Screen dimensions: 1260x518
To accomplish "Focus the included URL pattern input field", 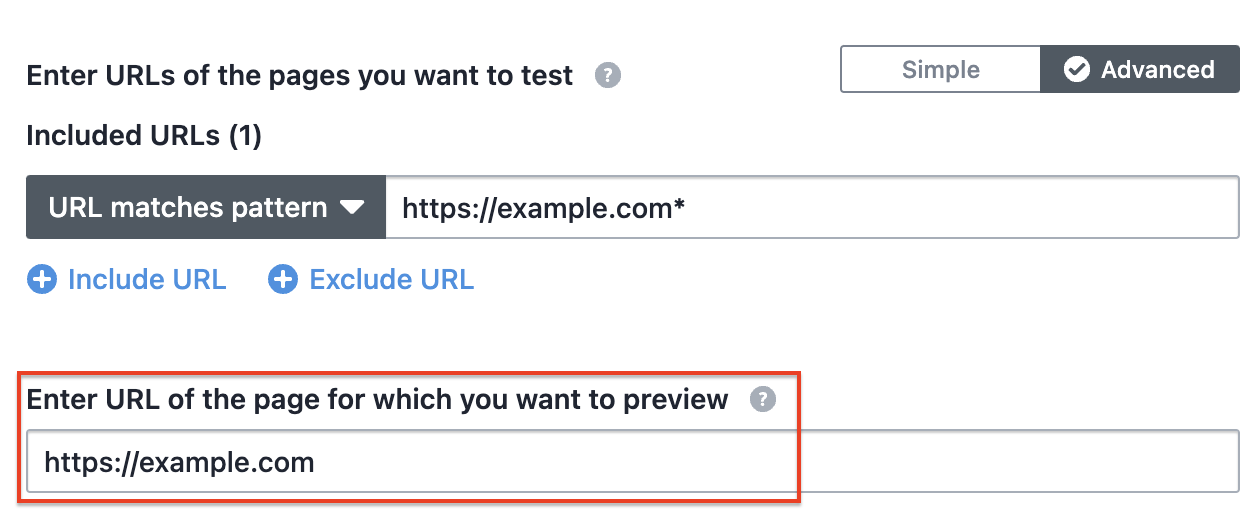I will tap(812, 208).
